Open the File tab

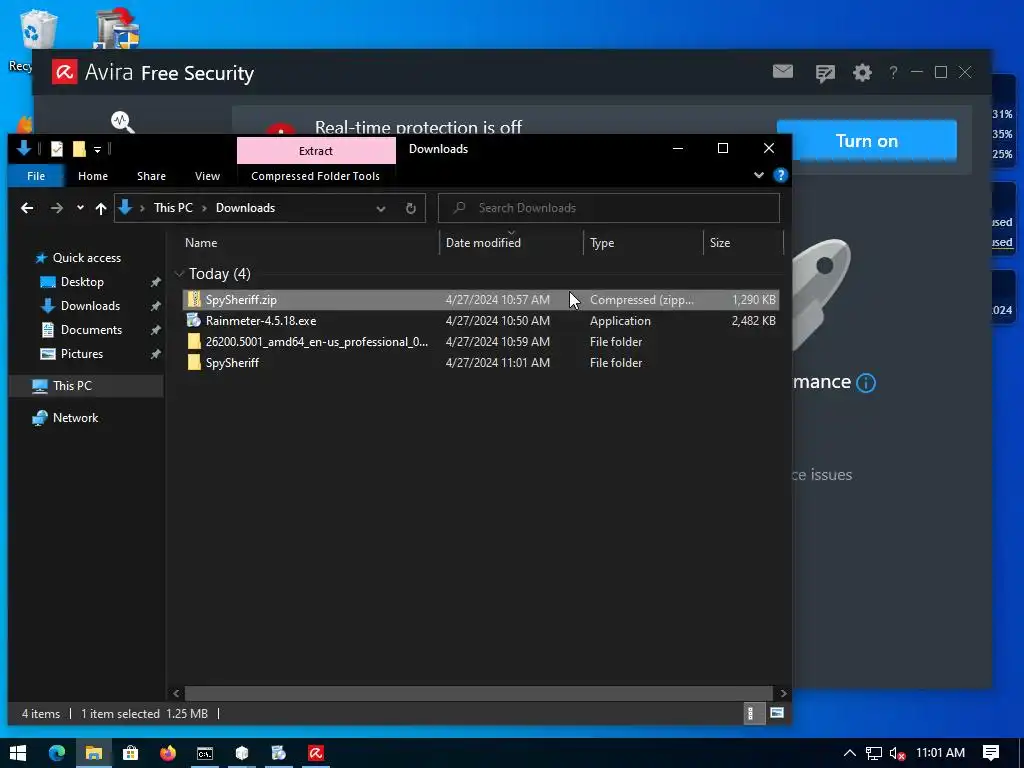pyautogui.click(x=36, y=176)
